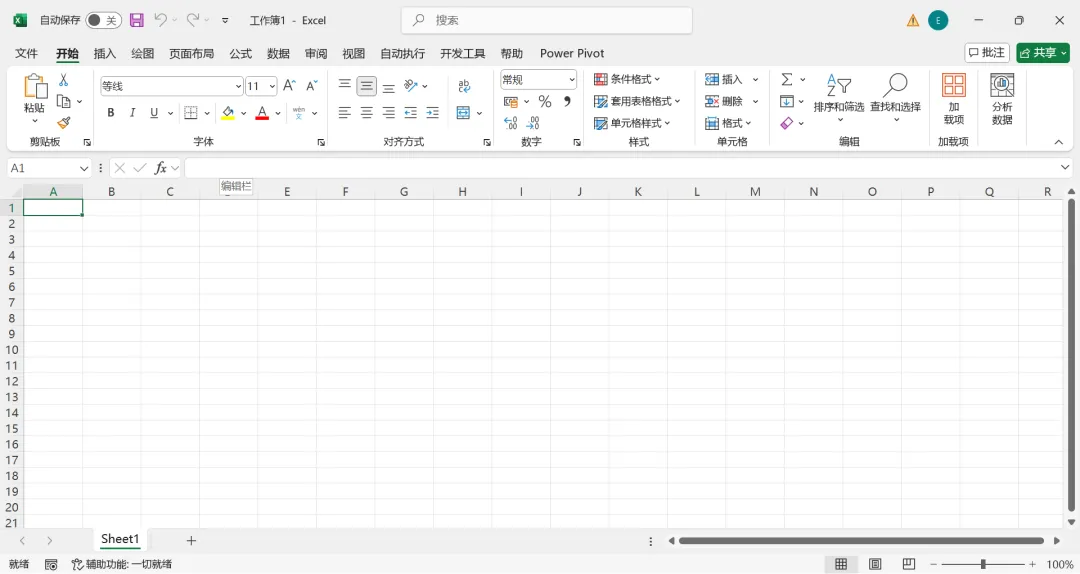Apply comma style number format
1080x574 pixels.
pyautogui.click(x=567, y=102)
